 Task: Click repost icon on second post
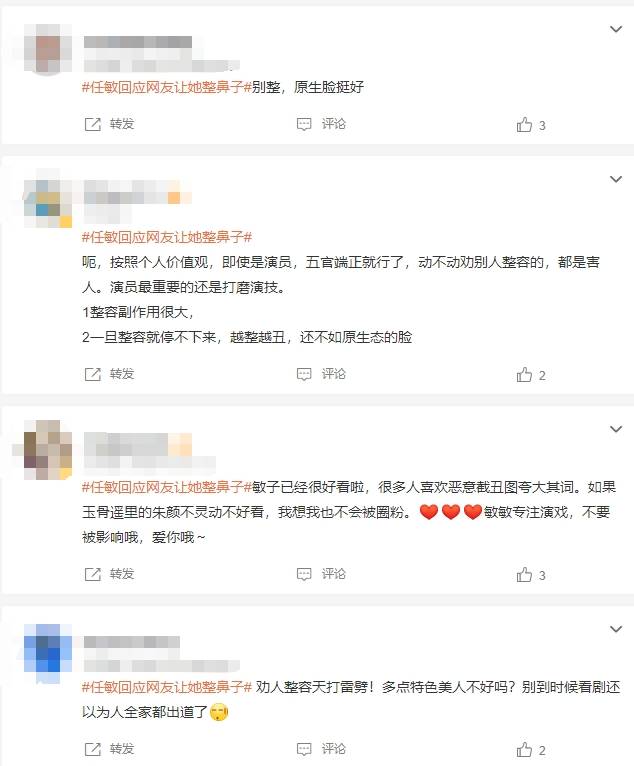click(x=92, y=375)
